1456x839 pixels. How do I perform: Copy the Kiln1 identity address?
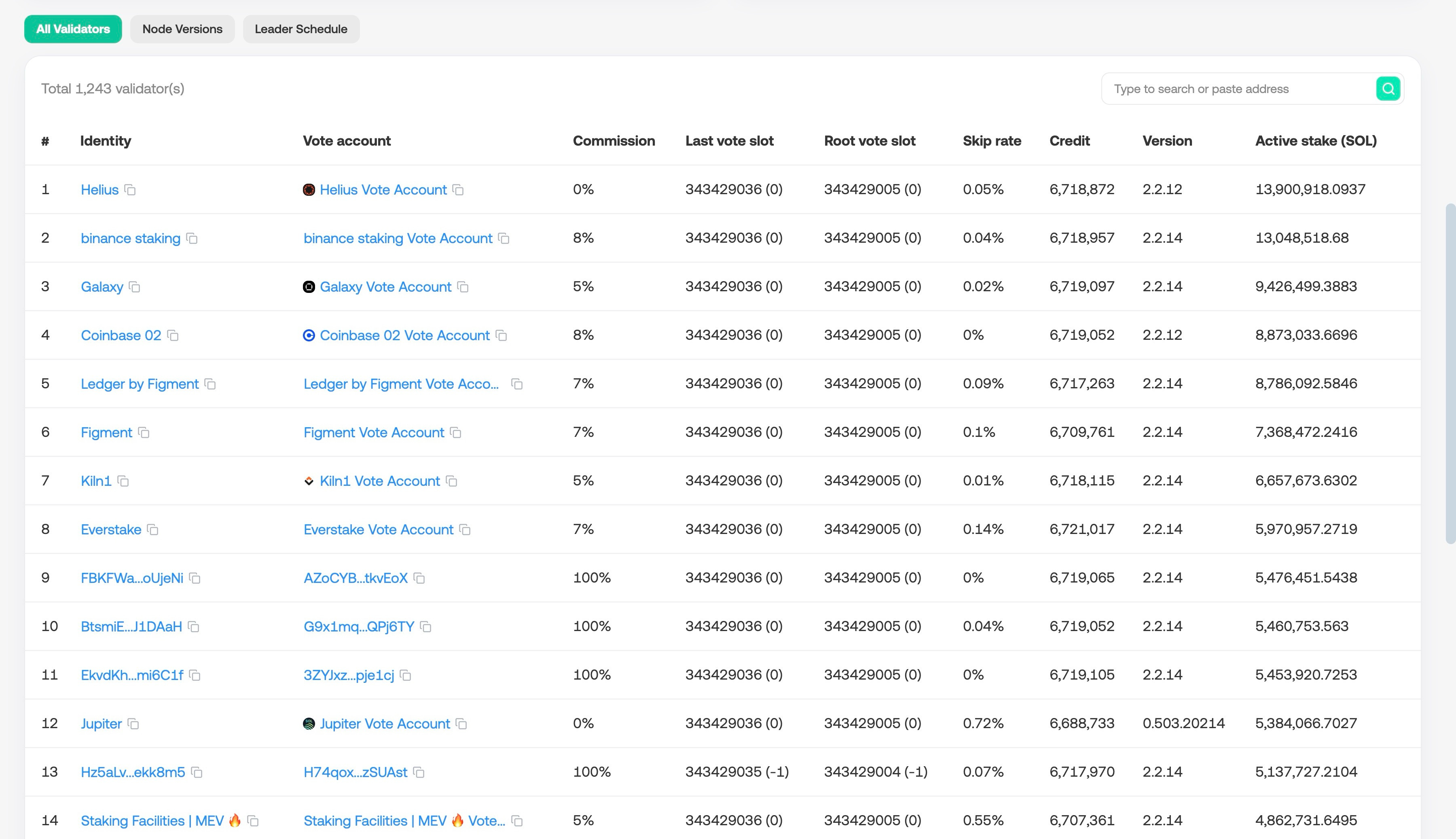point(123,481)
